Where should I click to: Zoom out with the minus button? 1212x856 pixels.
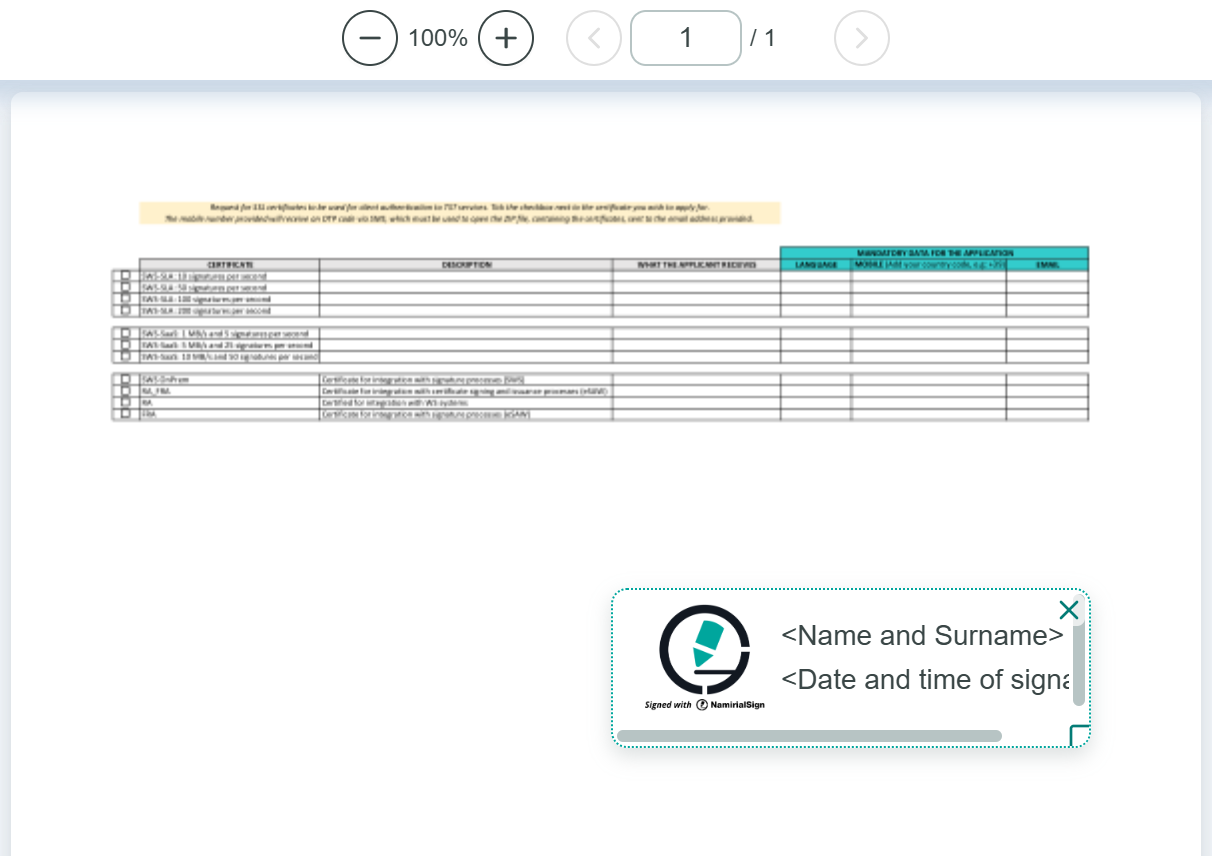pos(370,38)
